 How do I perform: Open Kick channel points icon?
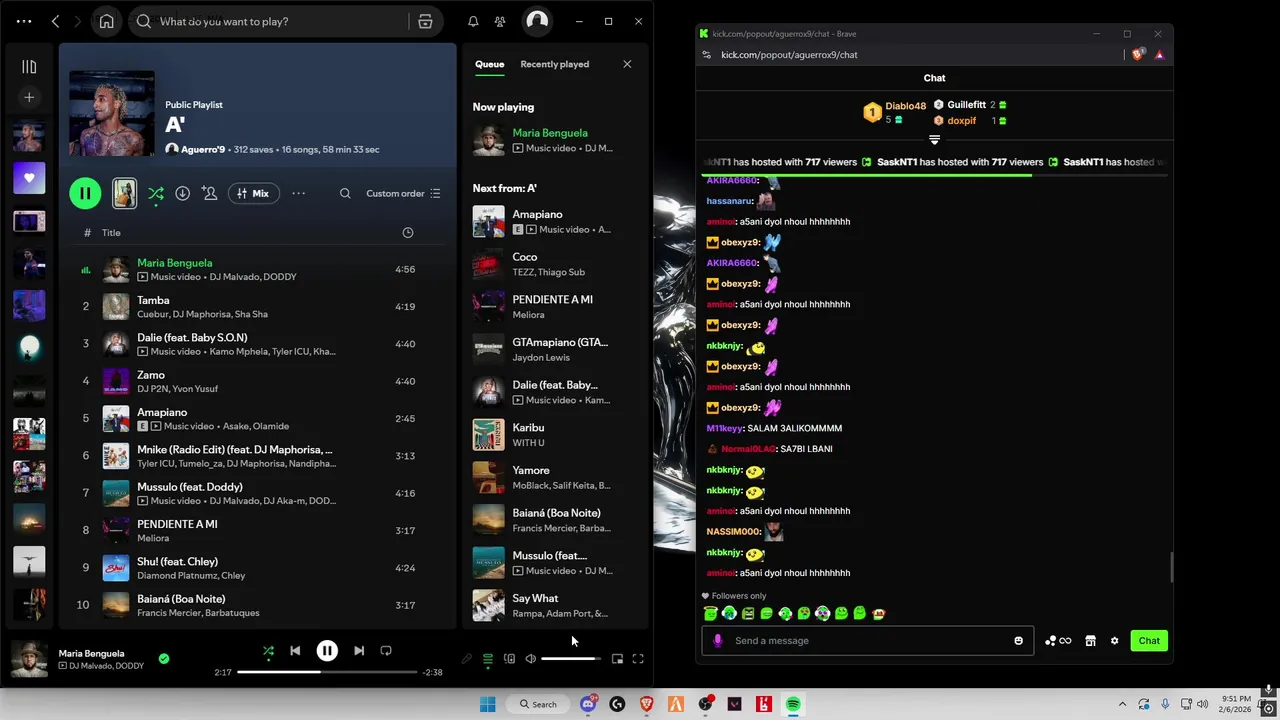tap(1059, 641)
